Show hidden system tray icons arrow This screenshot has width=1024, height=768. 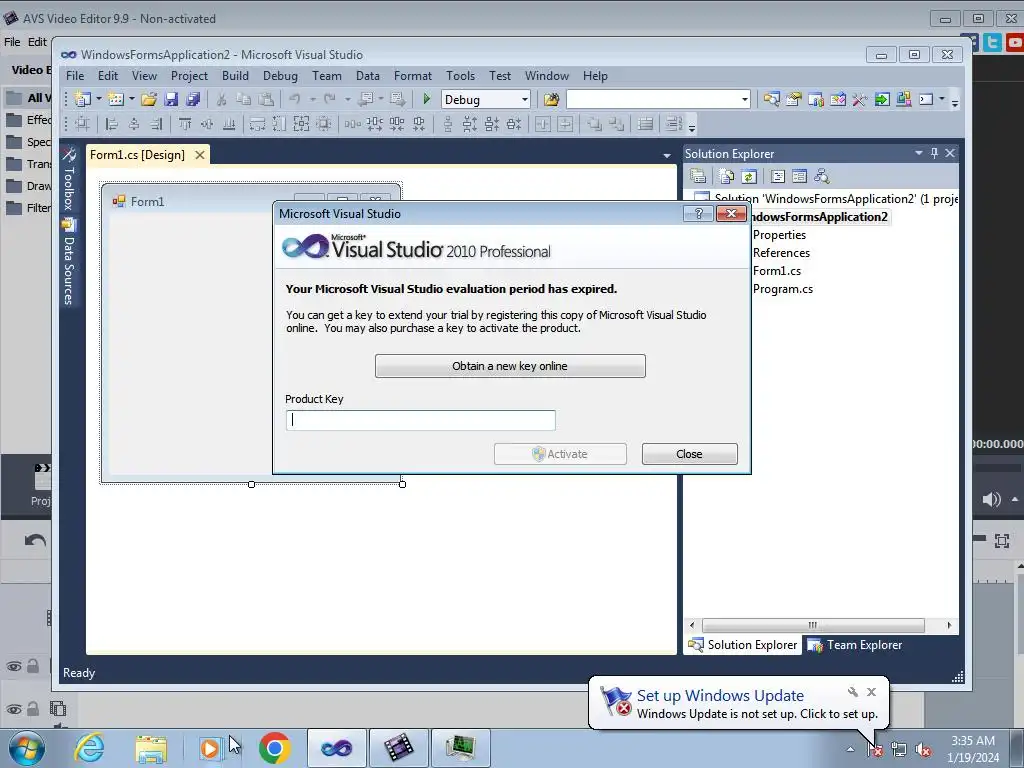(850, 749)
